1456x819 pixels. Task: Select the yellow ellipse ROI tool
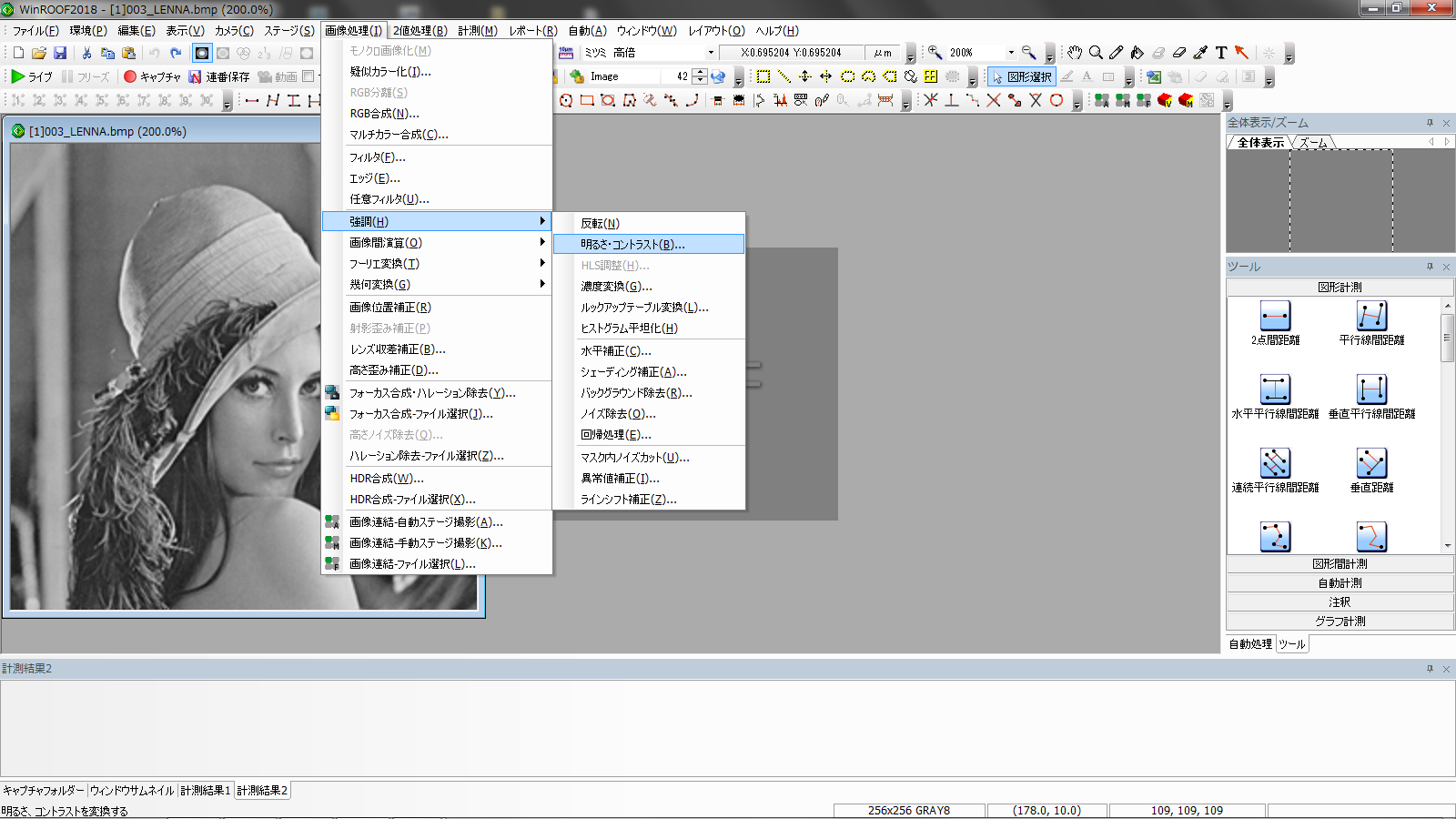(x=847, y=76)
